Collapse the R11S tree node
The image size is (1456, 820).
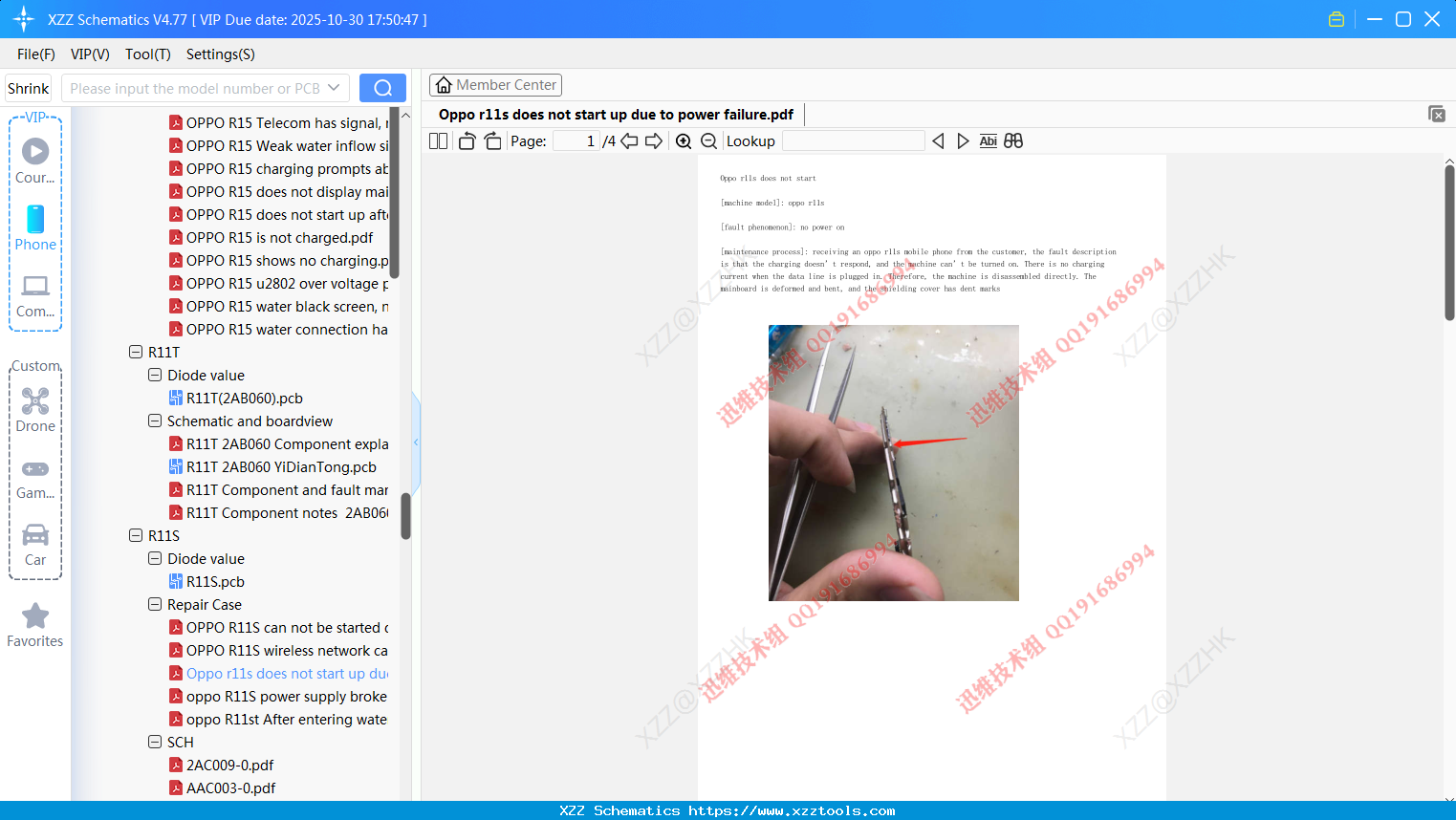click(x=136, y=535)
